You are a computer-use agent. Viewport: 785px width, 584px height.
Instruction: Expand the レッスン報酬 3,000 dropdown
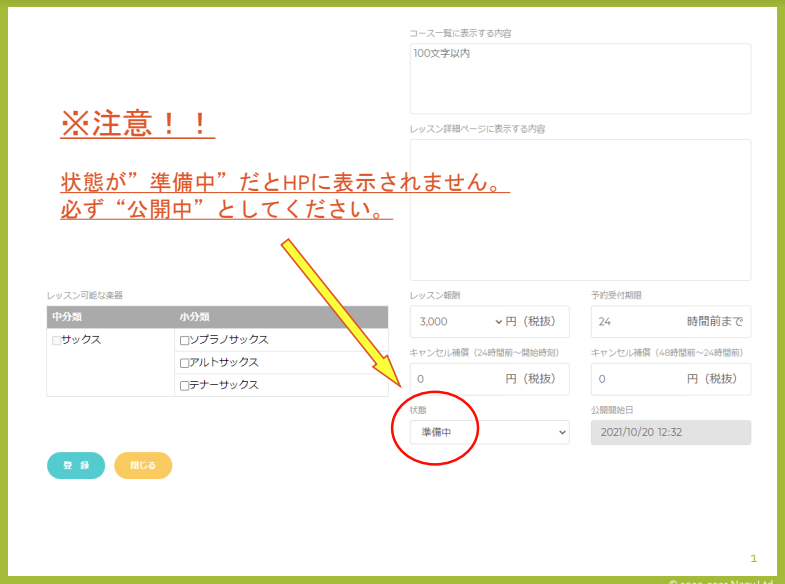(x=458, y=322)
